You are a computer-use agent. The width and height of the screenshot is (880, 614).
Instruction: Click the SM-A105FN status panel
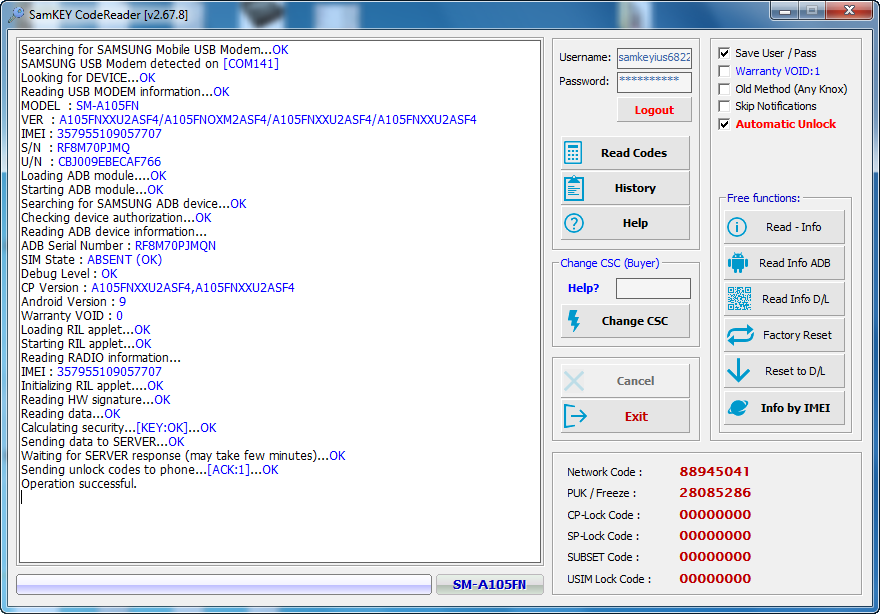point(489,584)
